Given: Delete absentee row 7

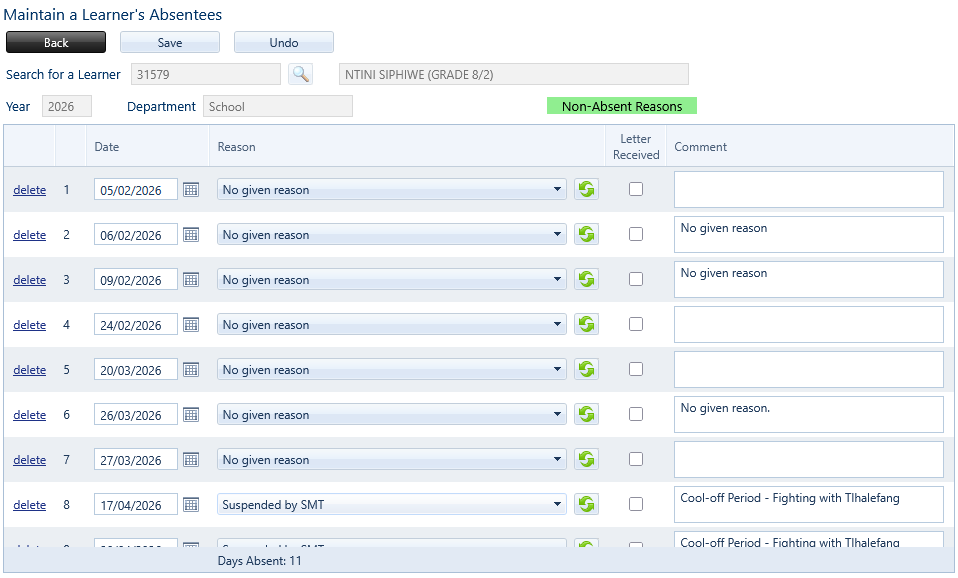Looking at the screenshot, I should (x=29, y=460).
